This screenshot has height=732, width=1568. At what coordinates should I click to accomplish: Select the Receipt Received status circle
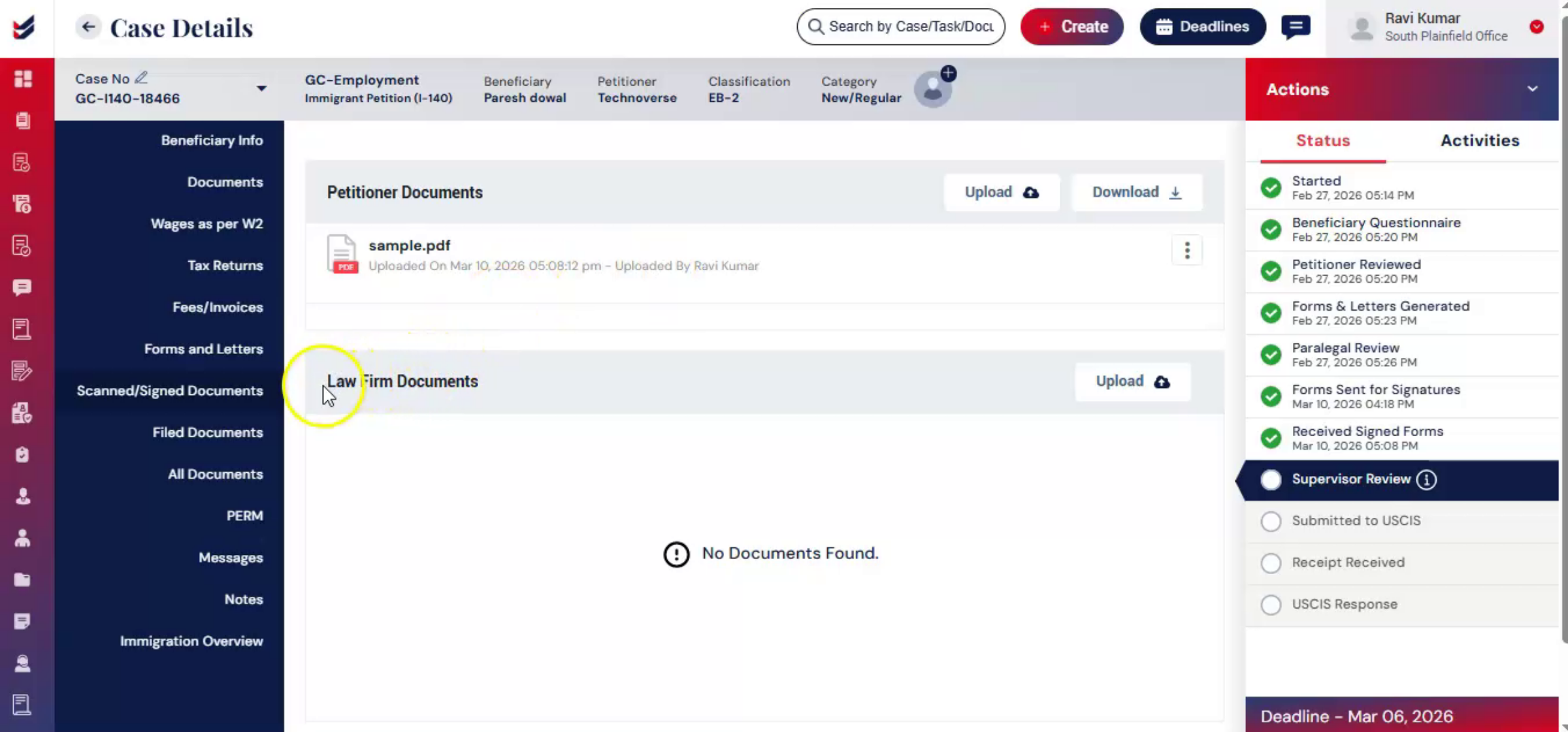point(1271,563)
